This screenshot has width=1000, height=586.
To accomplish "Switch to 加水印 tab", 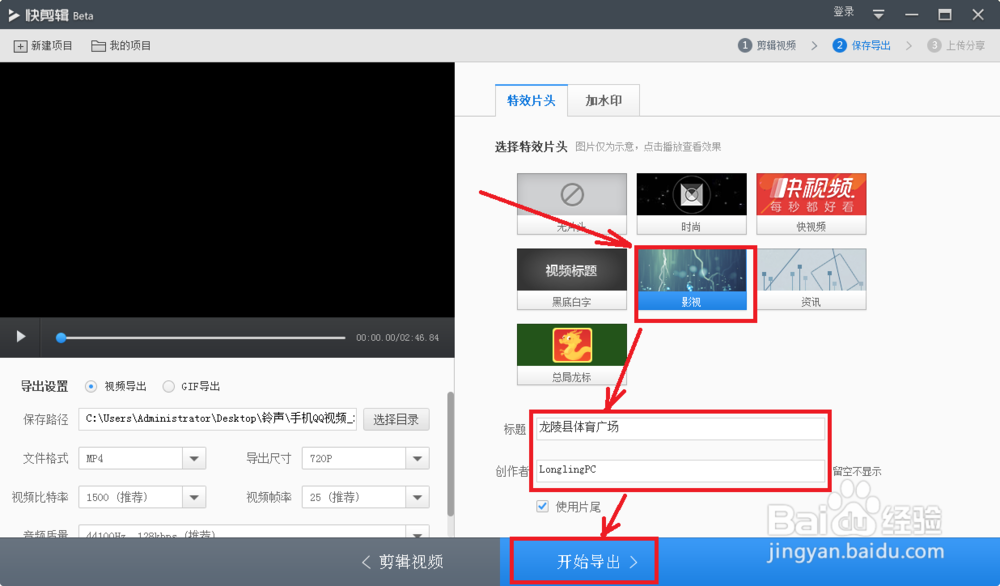I will (x=603, y=100).
